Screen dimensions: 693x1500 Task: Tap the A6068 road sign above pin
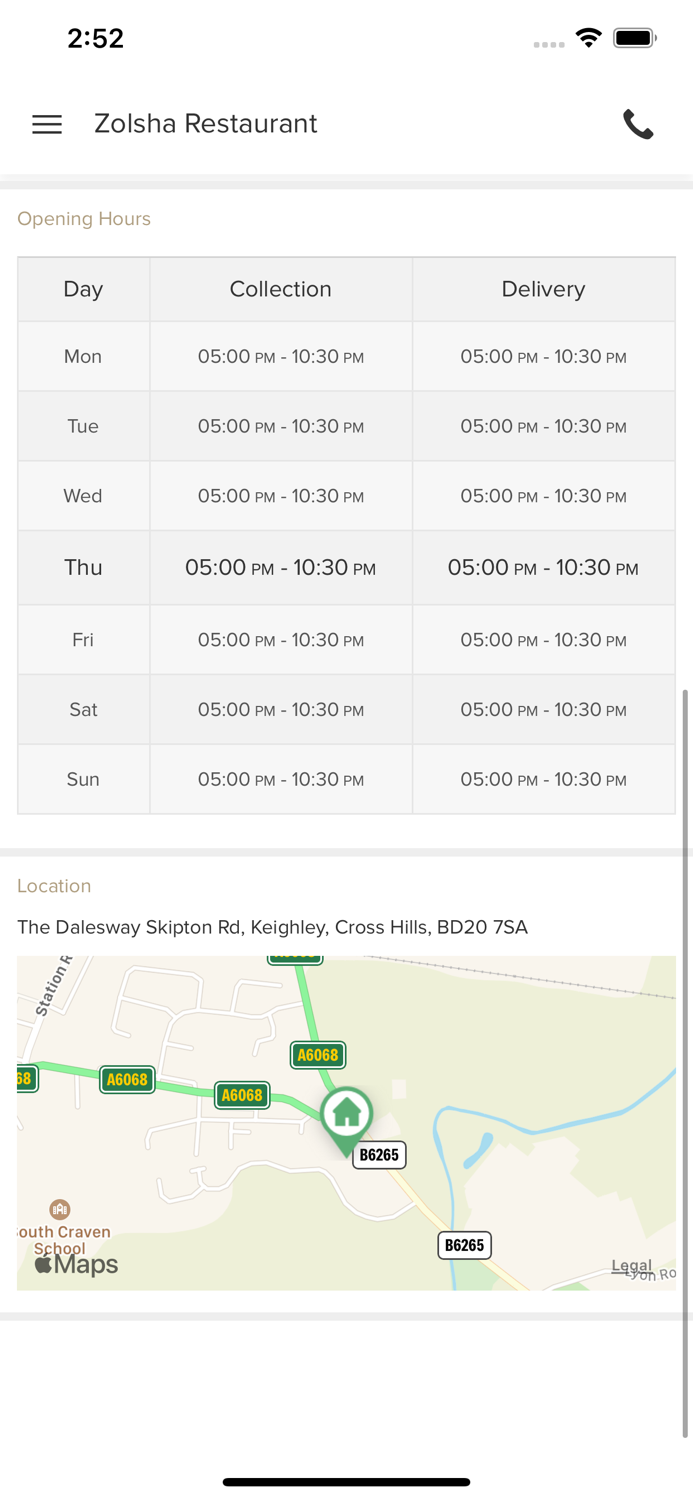coord(318,1054)
